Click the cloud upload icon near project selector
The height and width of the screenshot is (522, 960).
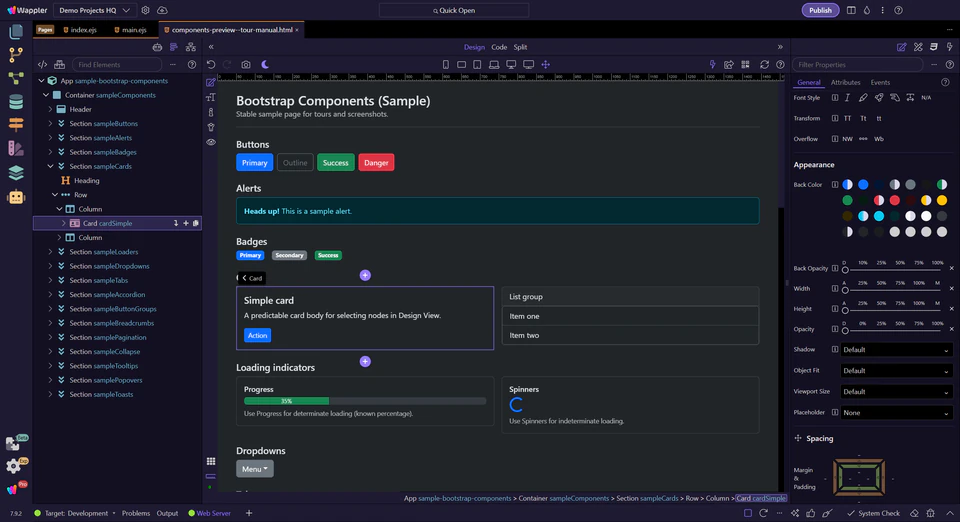click(x=162, y=10)
